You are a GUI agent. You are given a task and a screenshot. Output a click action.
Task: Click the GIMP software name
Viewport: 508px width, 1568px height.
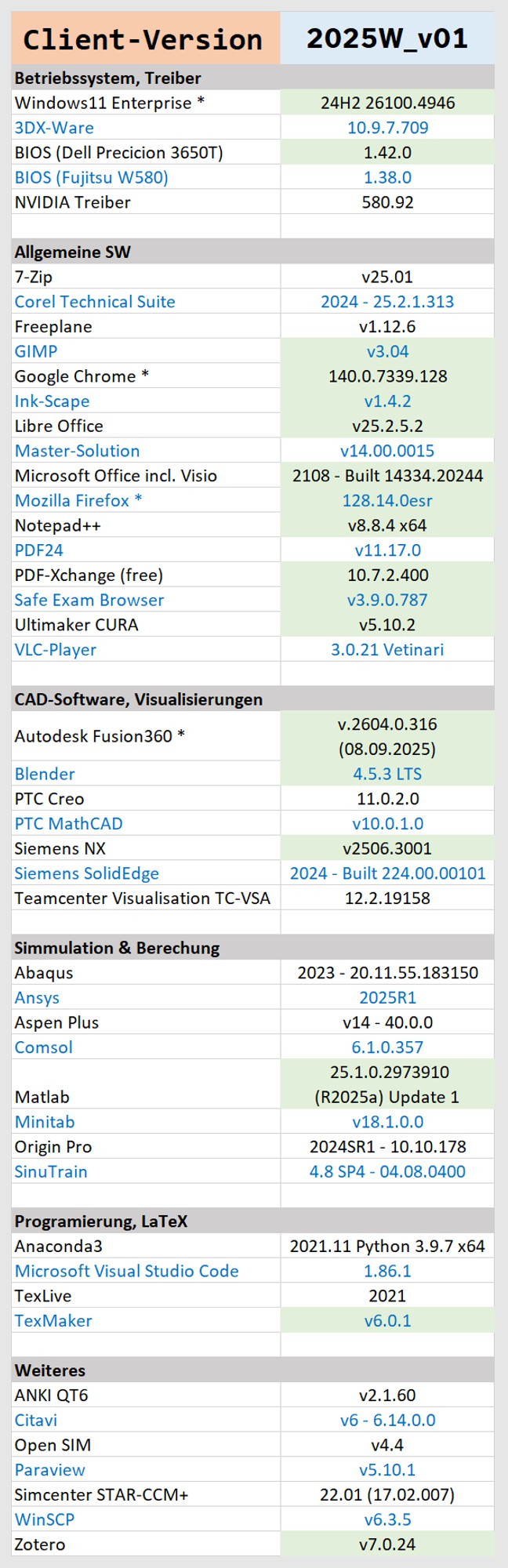click(x=36, y=351)
